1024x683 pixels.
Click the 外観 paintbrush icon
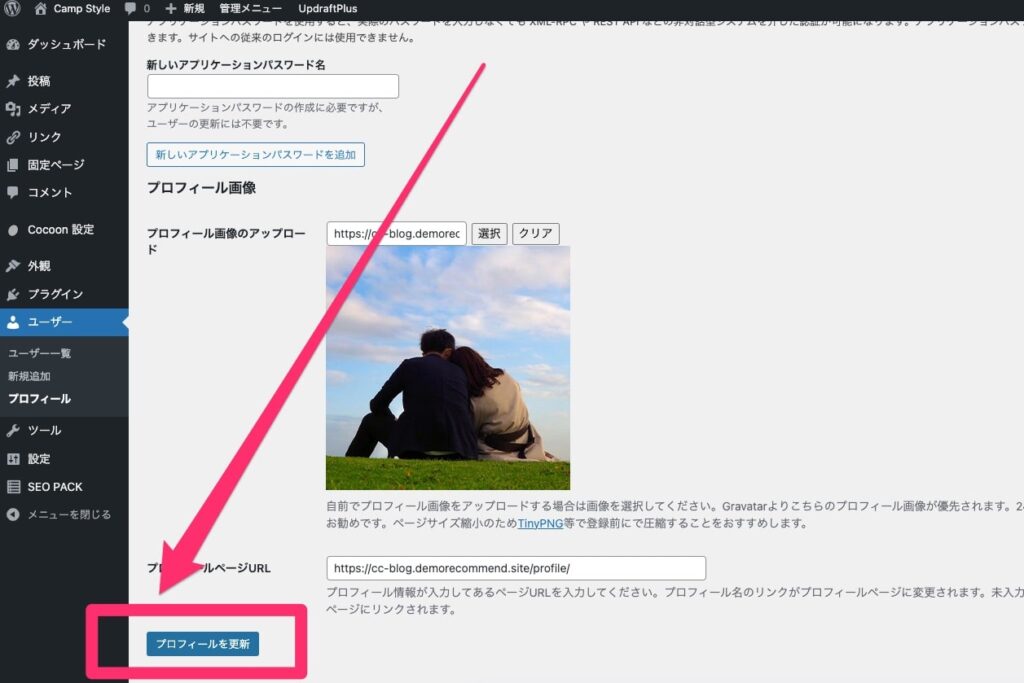13,266
